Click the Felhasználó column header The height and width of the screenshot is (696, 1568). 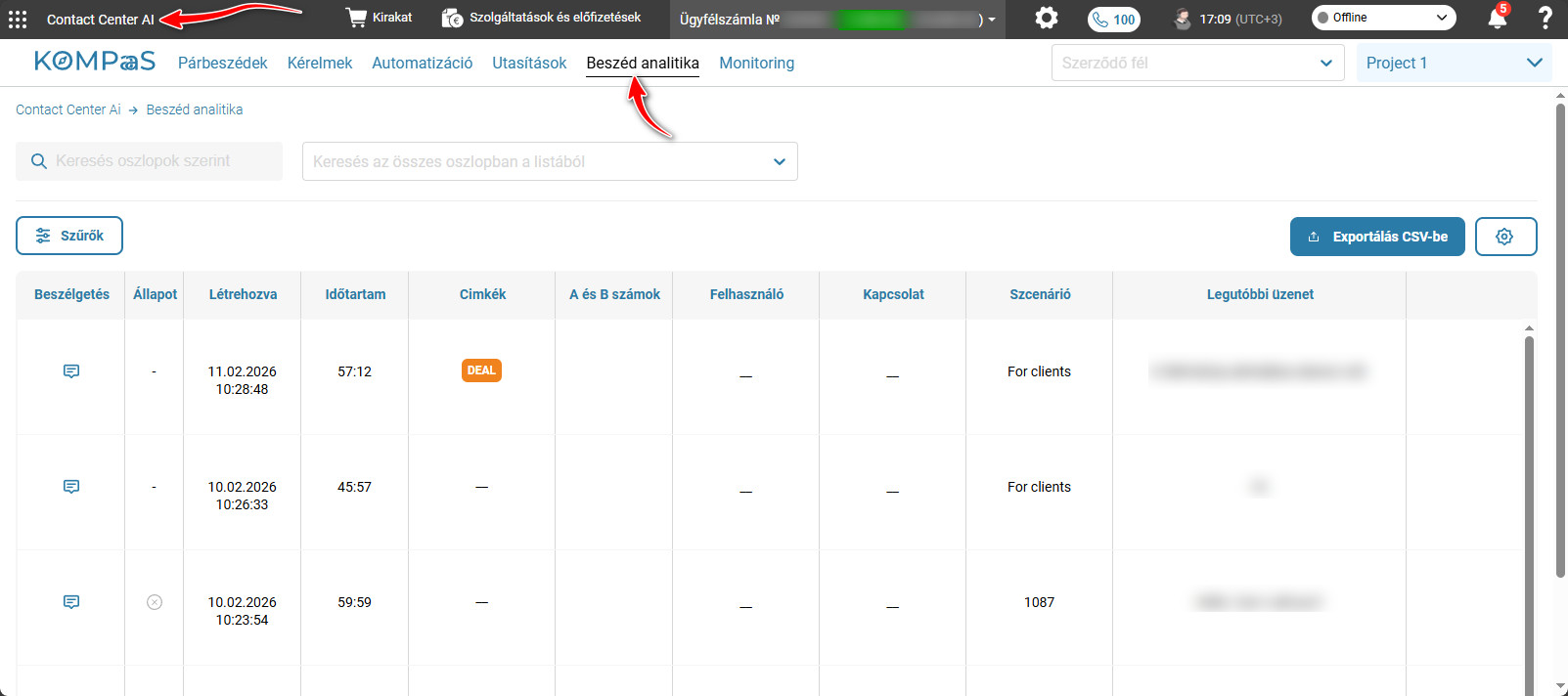[746, 294]
